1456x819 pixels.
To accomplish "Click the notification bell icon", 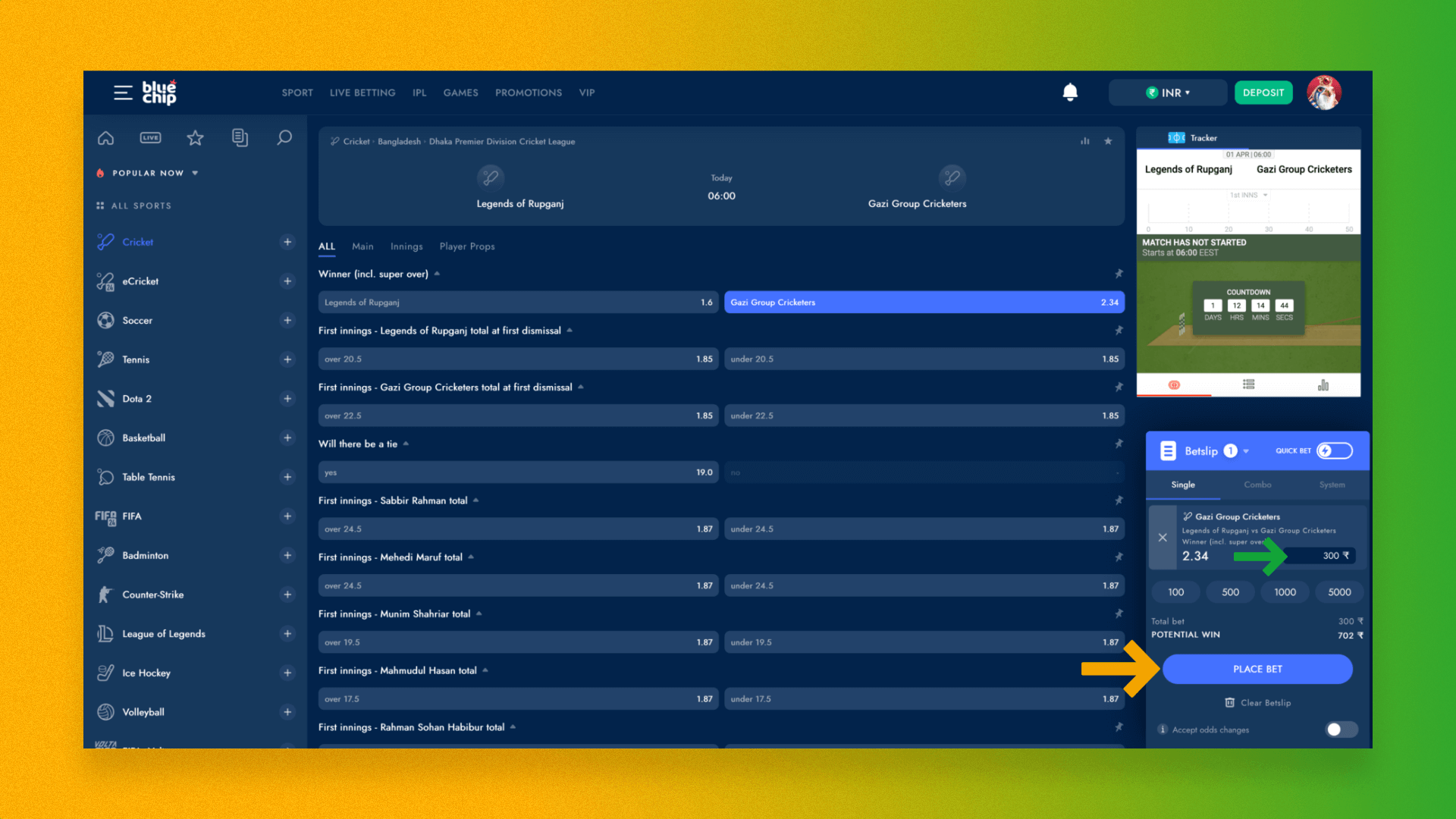I will [1070, 92].
